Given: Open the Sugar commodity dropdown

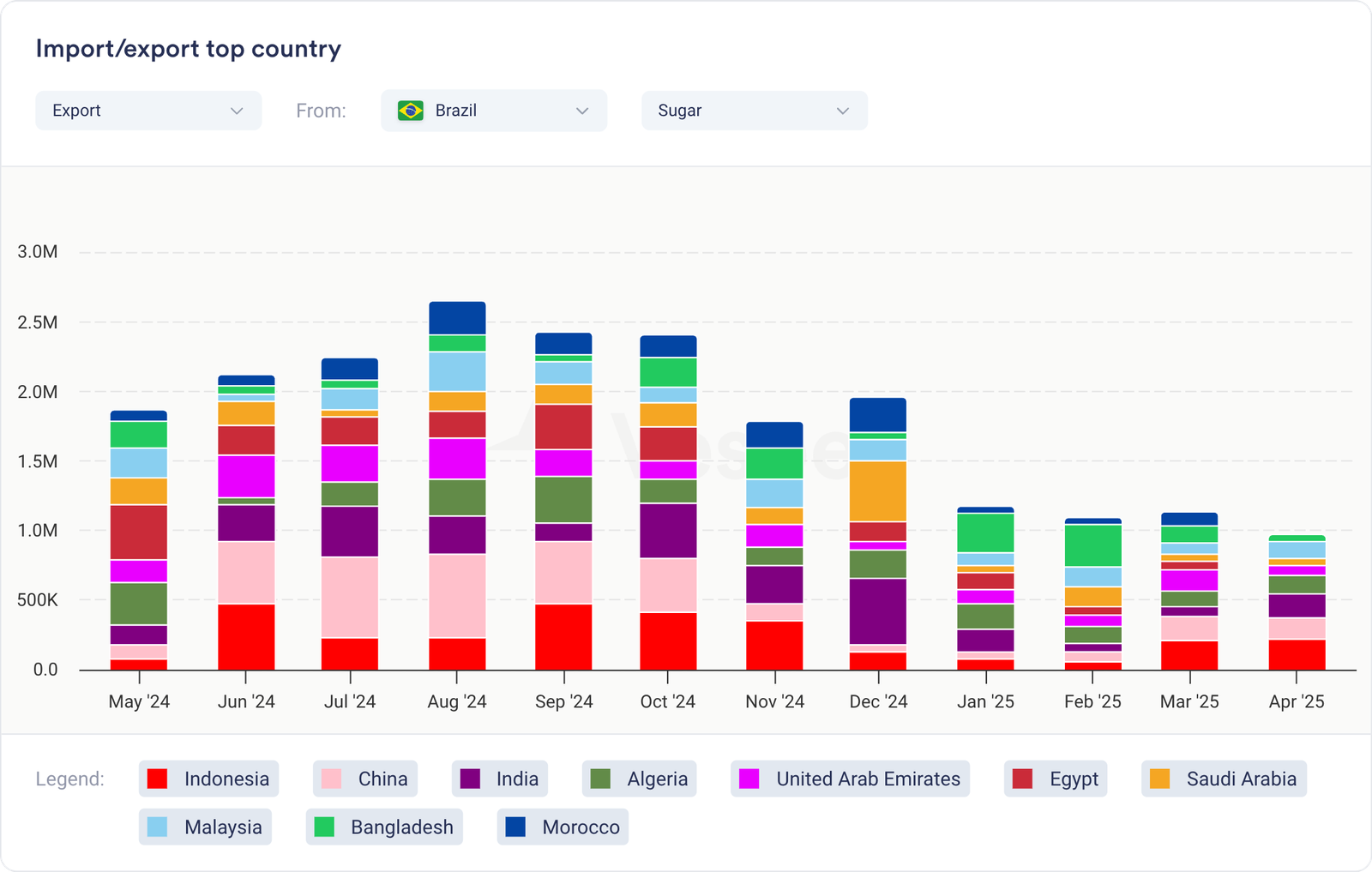Looking at the screenshot, I should coord(754,111).
